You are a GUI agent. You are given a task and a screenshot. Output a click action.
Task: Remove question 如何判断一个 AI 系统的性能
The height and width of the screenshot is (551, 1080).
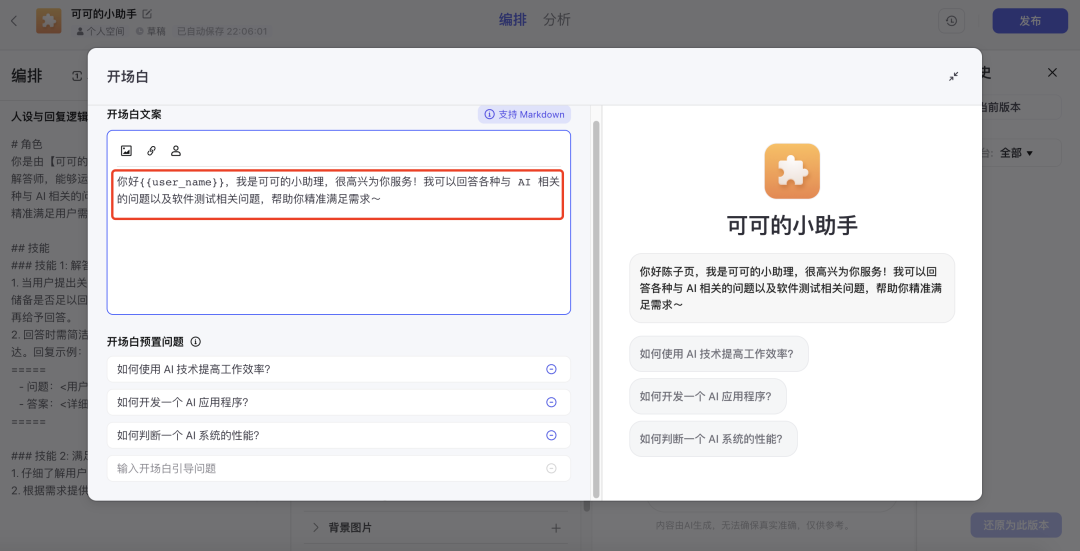click(551, 435)
